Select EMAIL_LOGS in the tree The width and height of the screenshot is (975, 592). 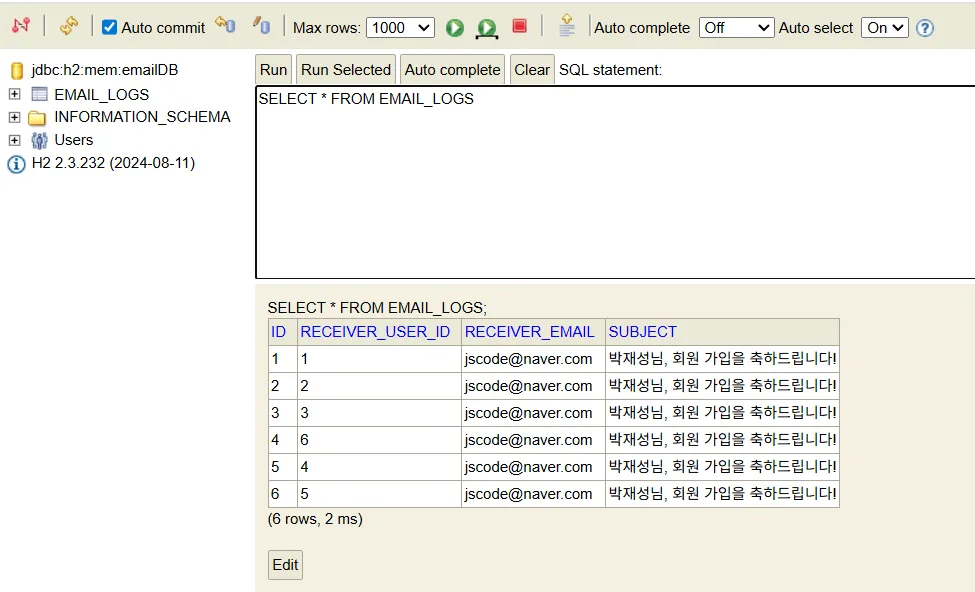(101, 95)
